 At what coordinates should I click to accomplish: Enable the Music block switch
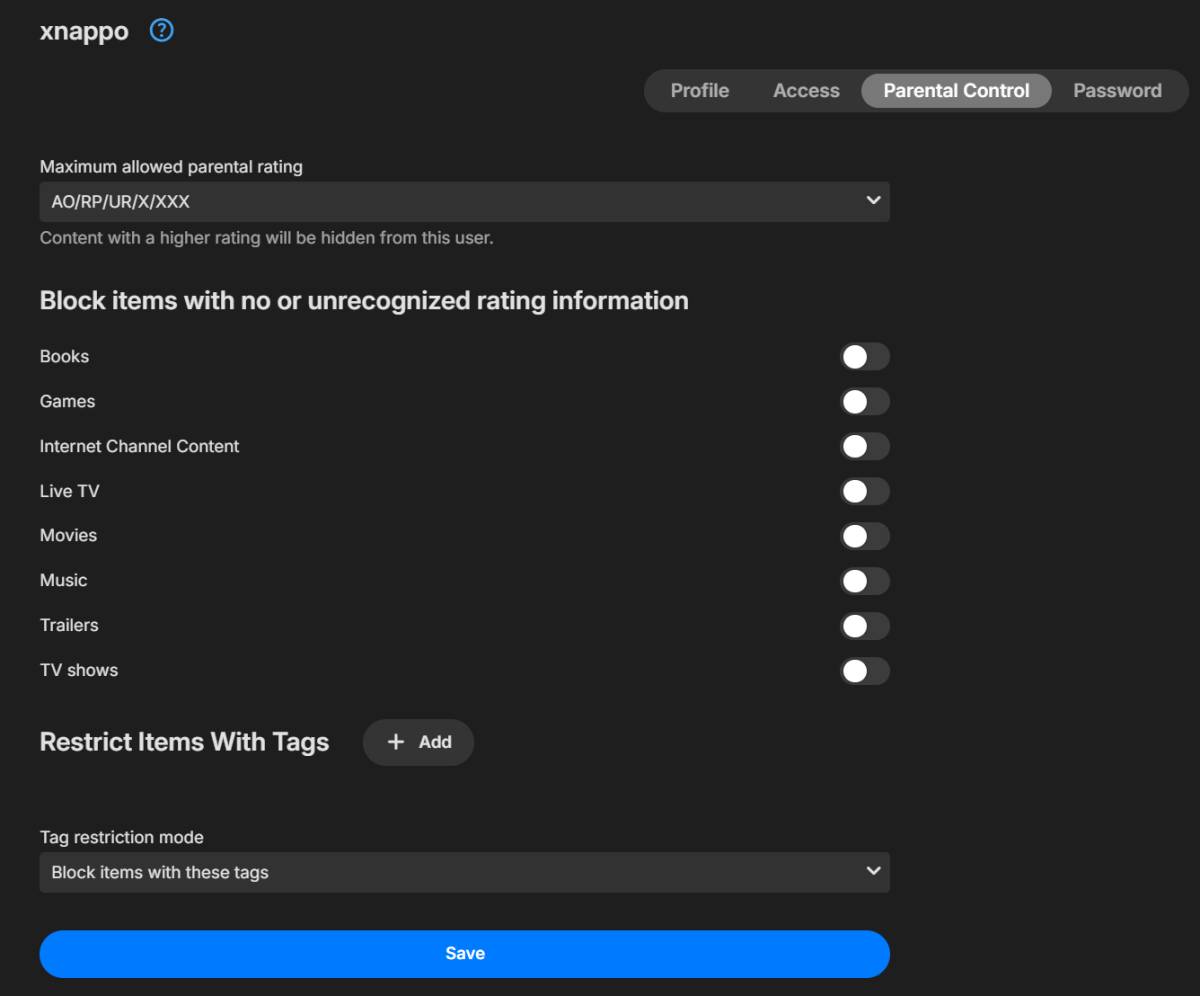(864, 581)
